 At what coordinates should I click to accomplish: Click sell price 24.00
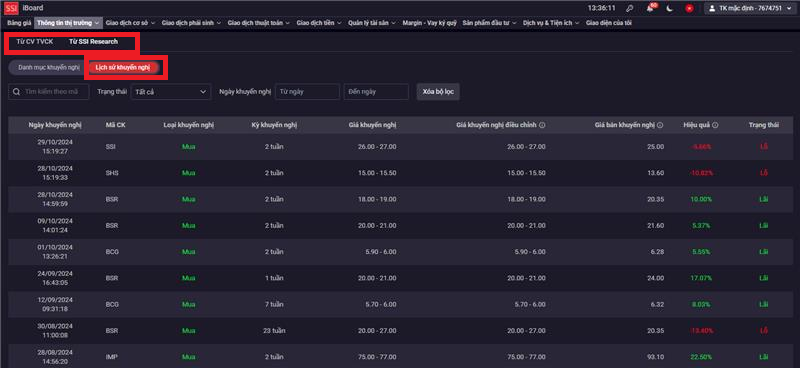pos(655,278)
